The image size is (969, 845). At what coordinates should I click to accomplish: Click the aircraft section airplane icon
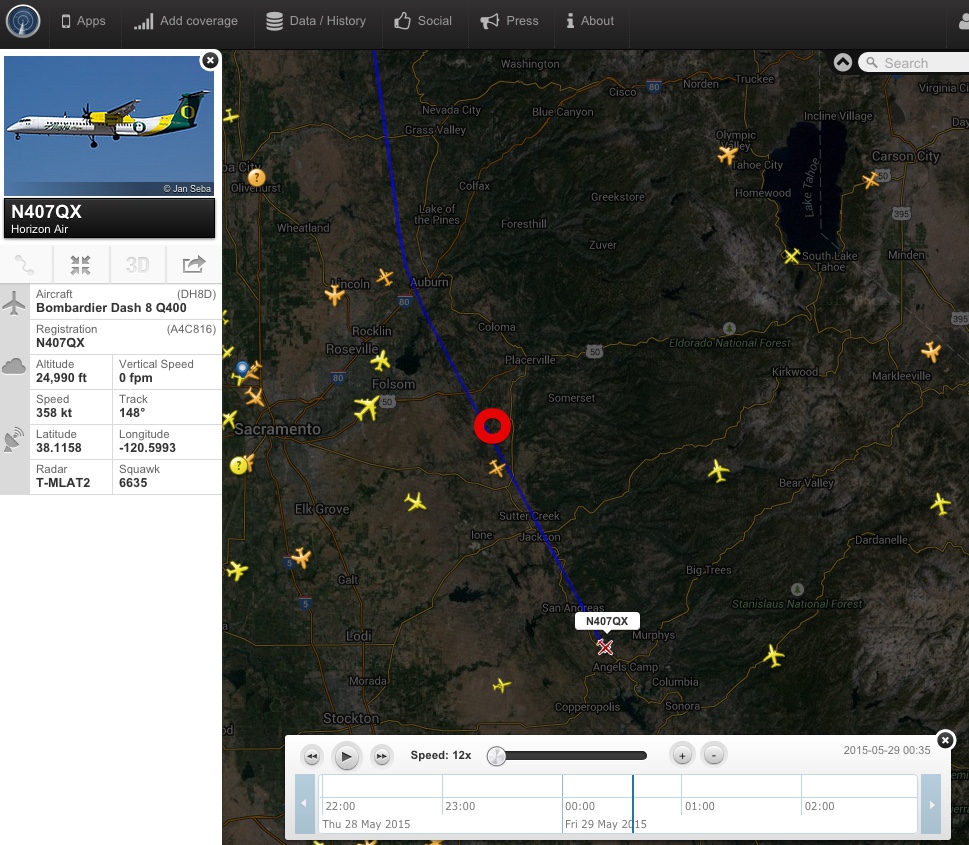tap(14, 303)
